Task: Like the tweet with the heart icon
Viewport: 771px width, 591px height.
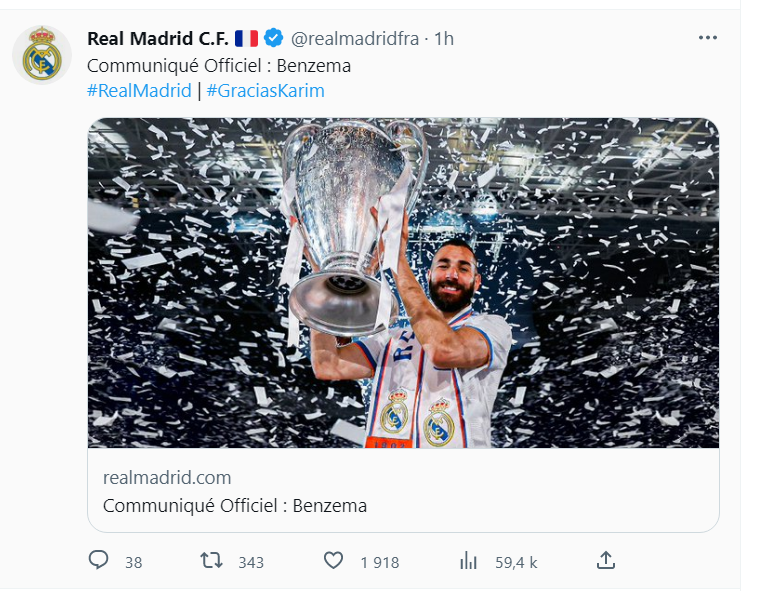Action: [x=334, y=561]
